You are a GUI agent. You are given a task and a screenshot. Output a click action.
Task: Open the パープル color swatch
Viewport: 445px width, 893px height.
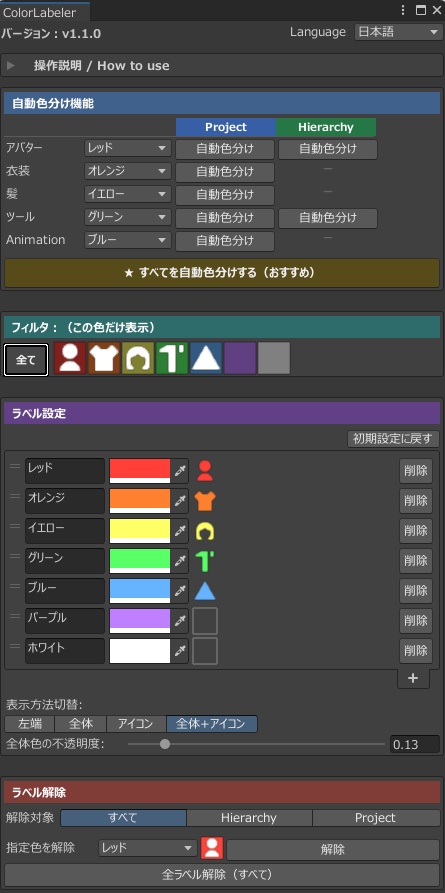click(x=140, y=621)
